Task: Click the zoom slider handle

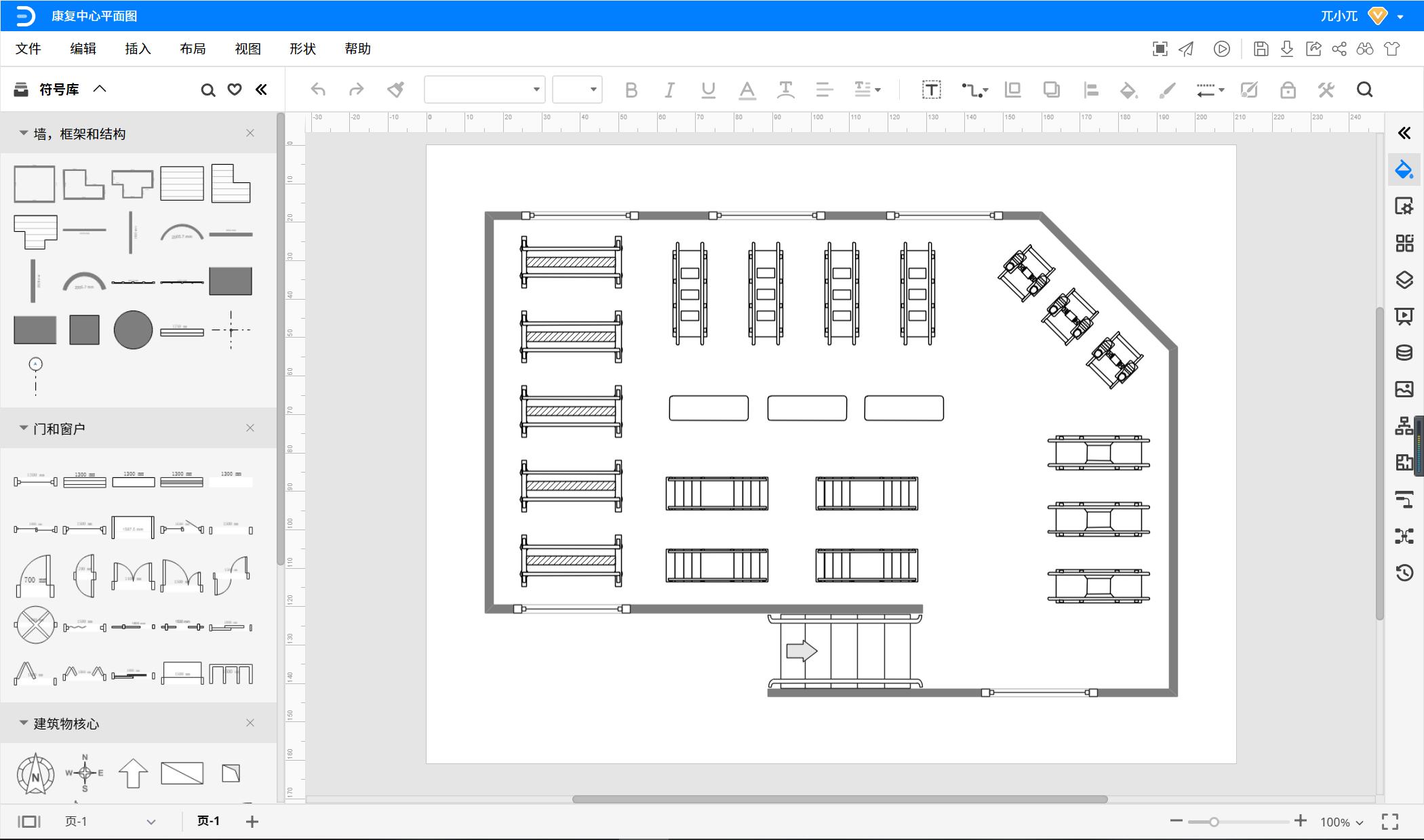Action: 1214,822
